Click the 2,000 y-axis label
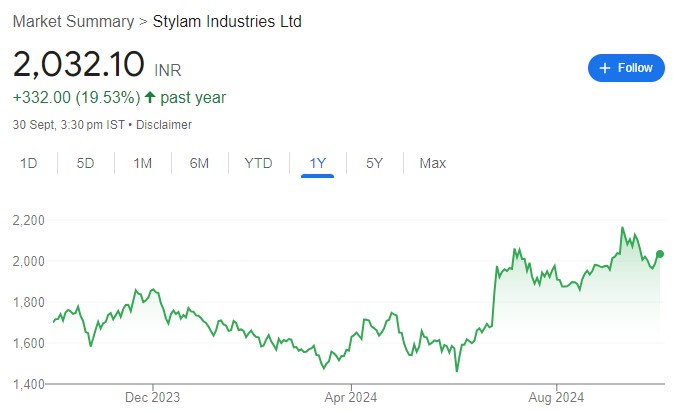This screenshot has width=676, height=411. point(28,261)
